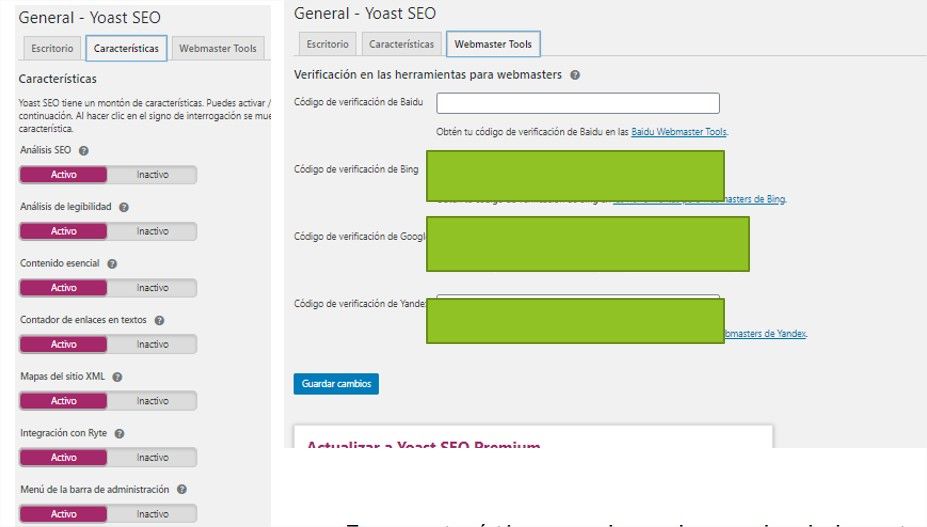Turn Análisis de legibilidad to Inactivo
The image size is (927, 527).
click(153, 231)
